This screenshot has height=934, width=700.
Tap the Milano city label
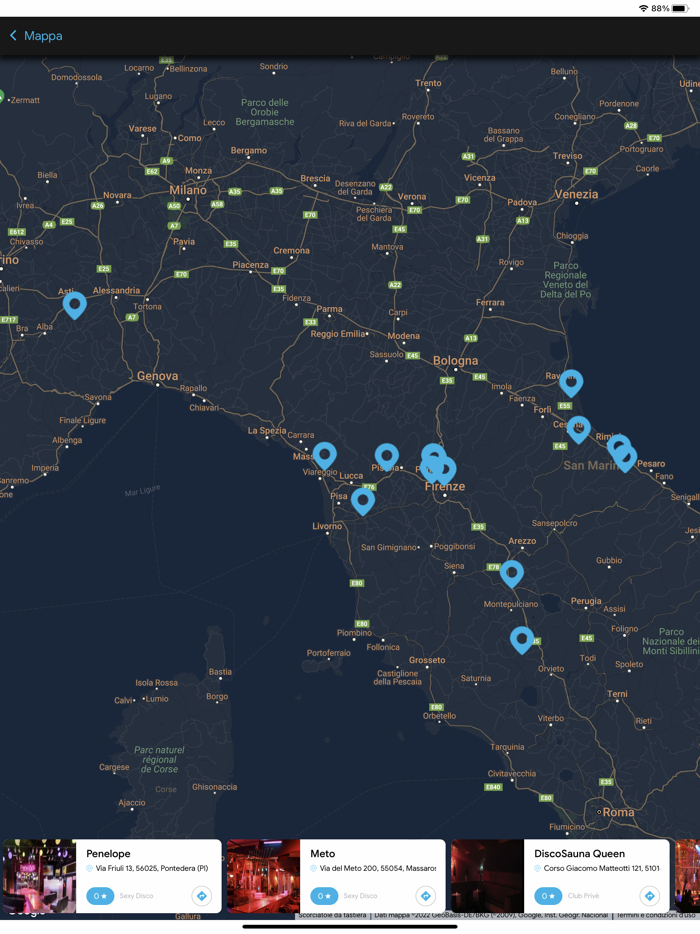point(188,190)
